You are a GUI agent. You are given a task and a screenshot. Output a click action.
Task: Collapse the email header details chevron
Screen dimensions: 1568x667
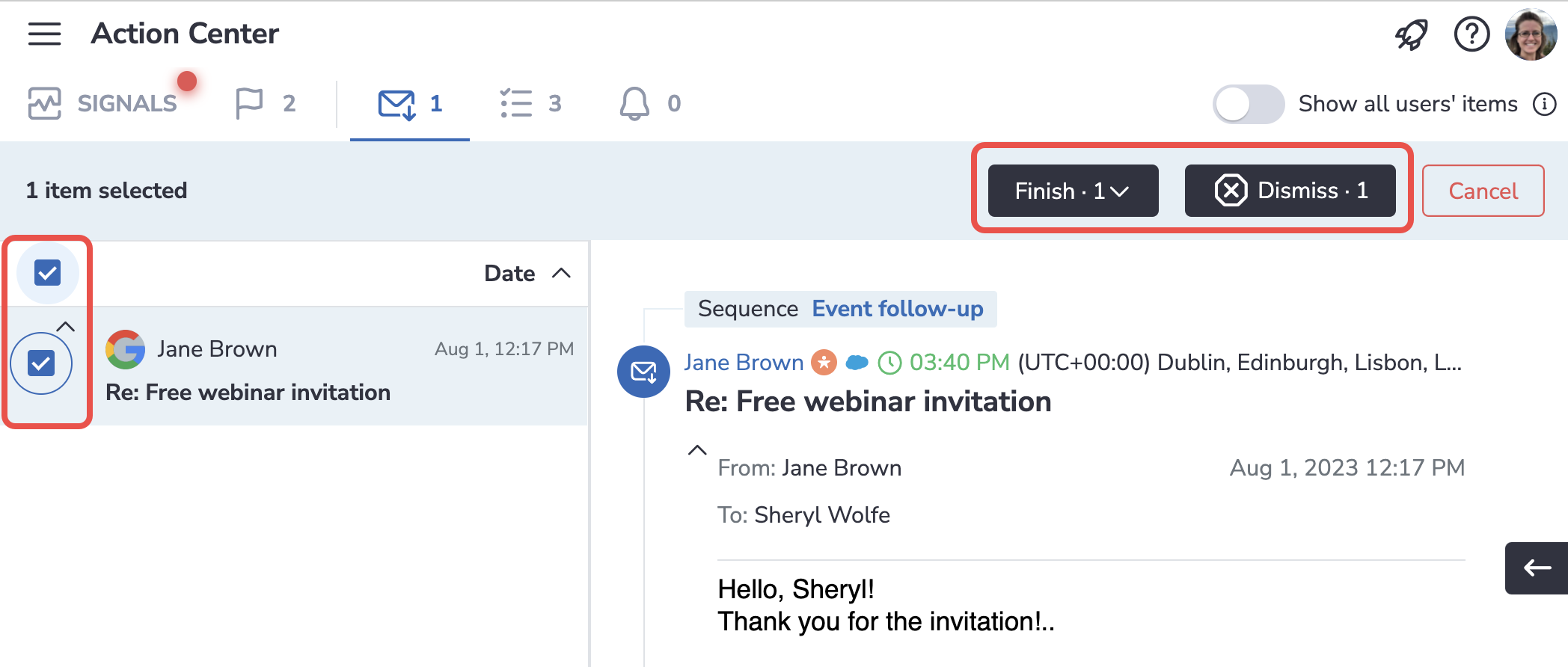pos(696,450)
